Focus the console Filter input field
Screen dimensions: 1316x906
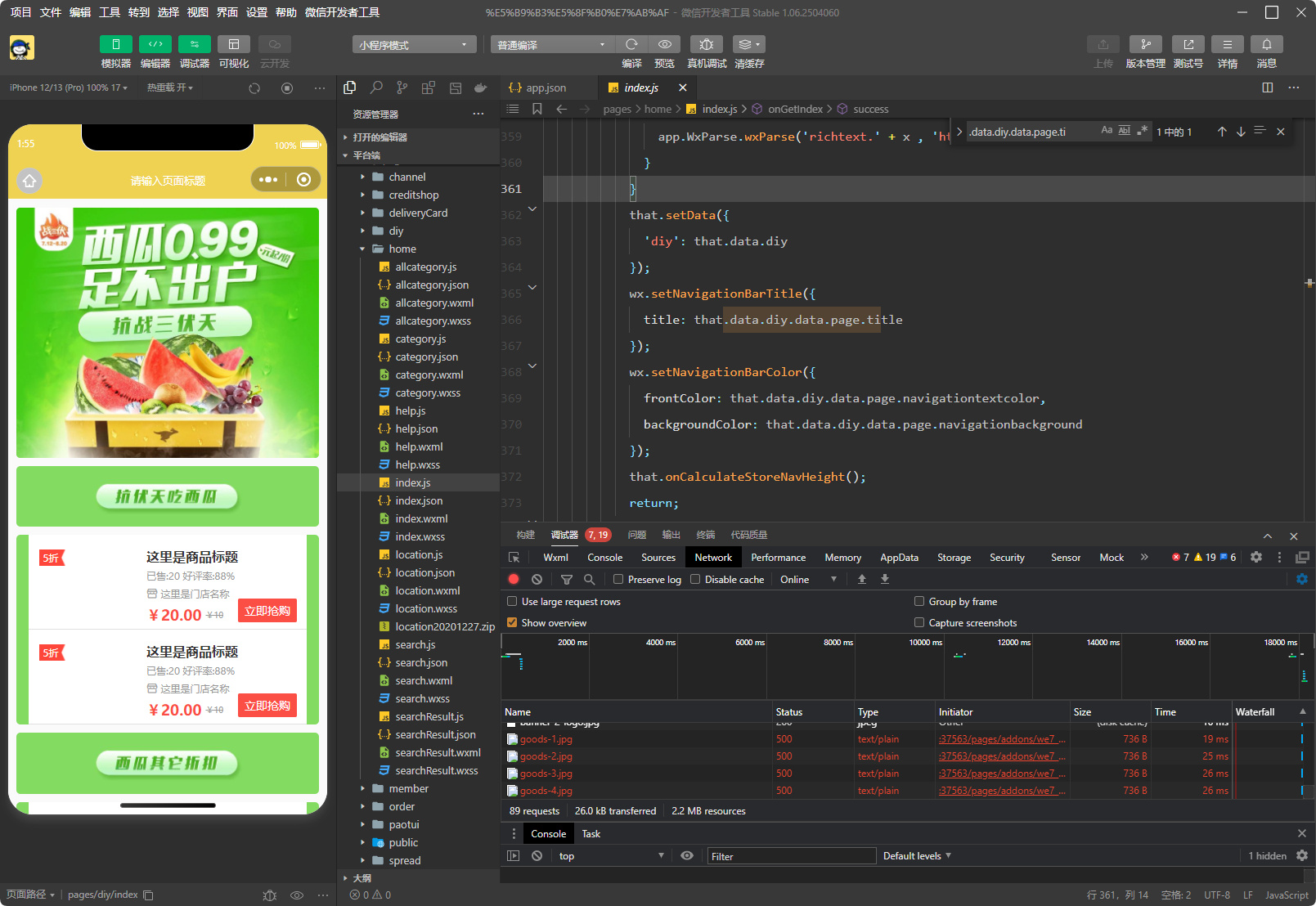coord(790,856)
